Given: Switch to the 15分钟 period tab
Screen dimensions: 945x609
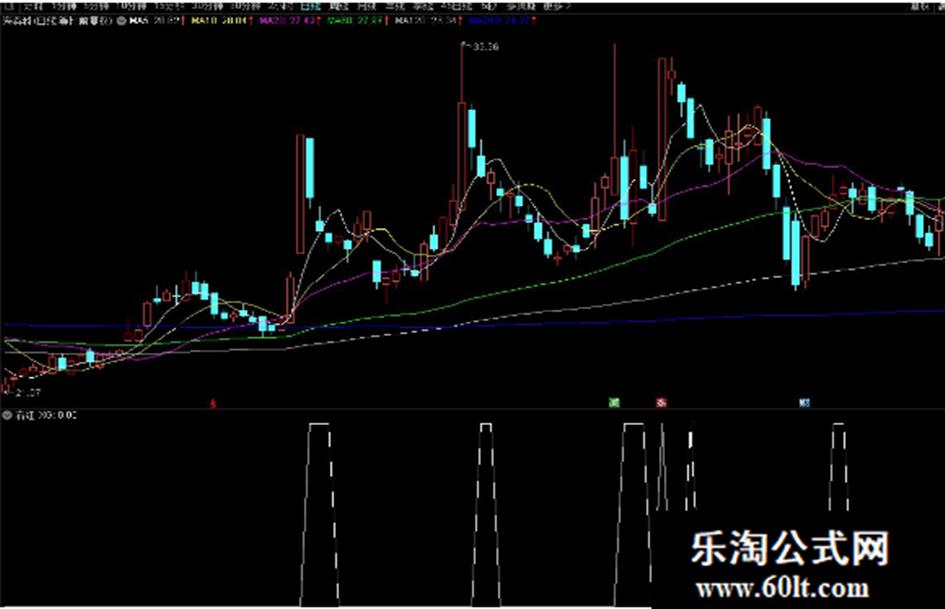Looking at the screenshot, I should coord(167,7).
